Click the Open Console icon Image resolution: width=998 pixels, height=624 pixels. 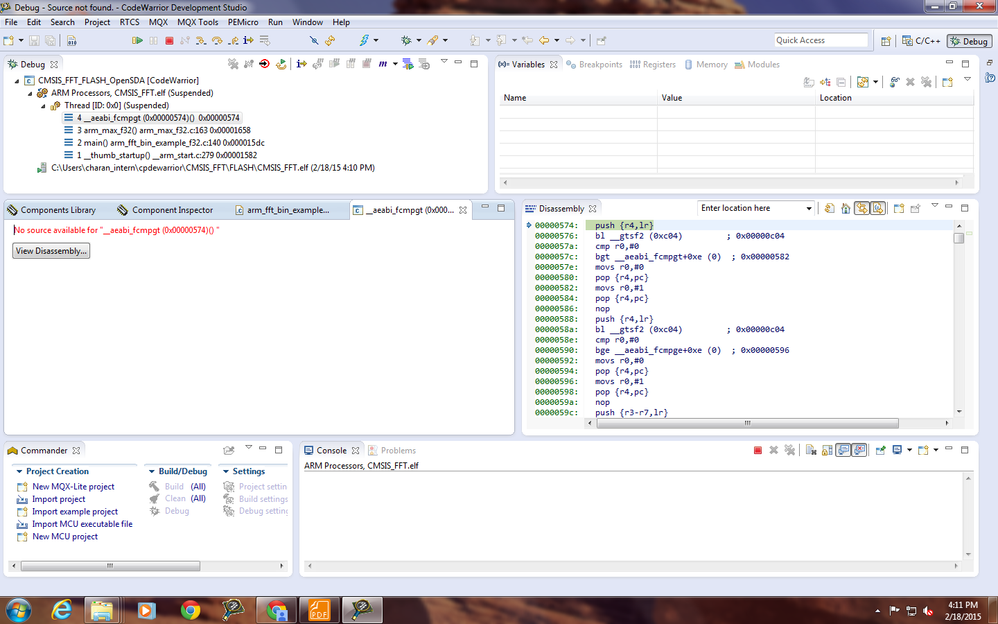coord(923,450)
